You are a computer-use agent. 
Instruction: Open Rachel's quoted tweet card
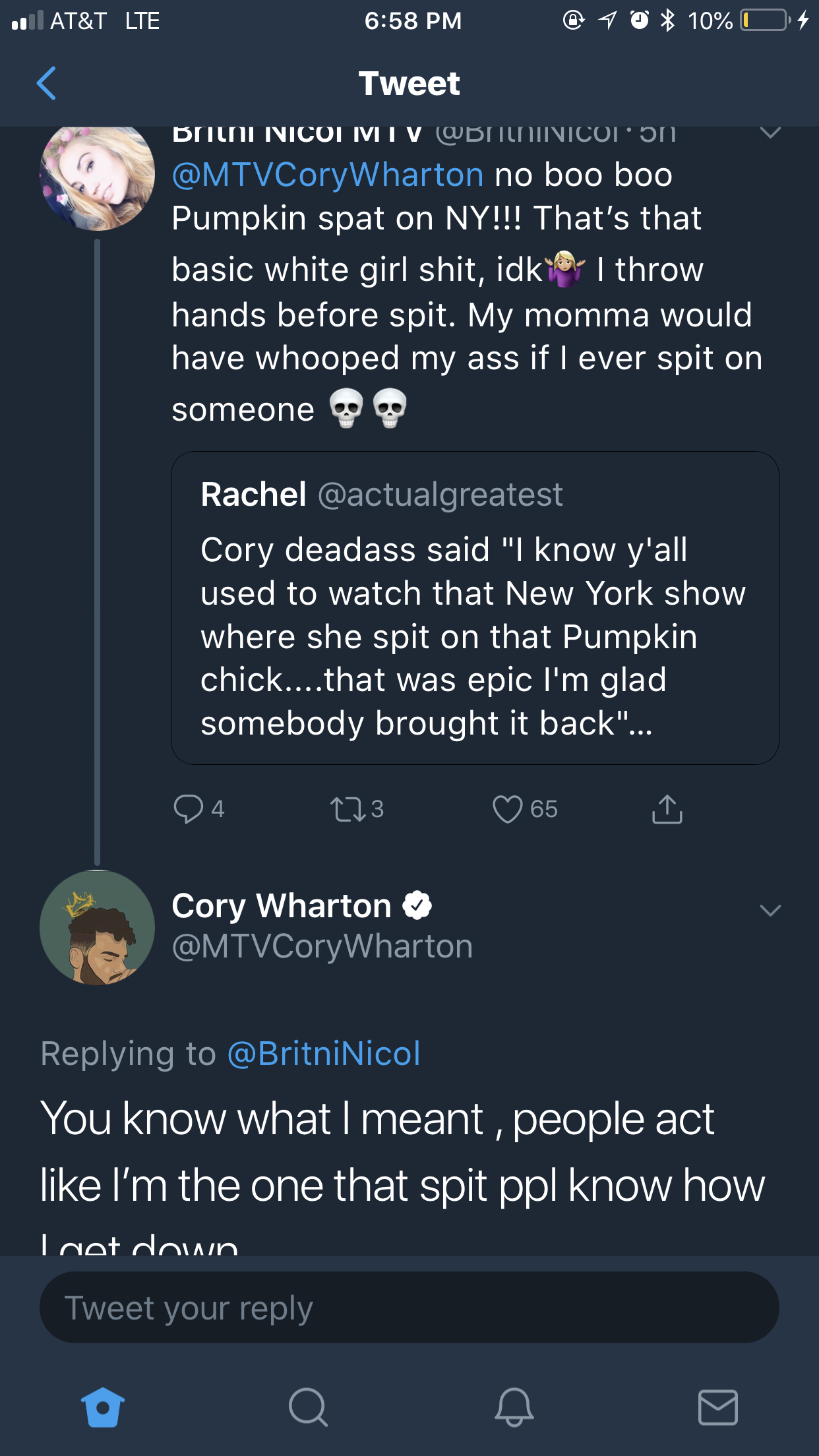(x=475, y=608)
